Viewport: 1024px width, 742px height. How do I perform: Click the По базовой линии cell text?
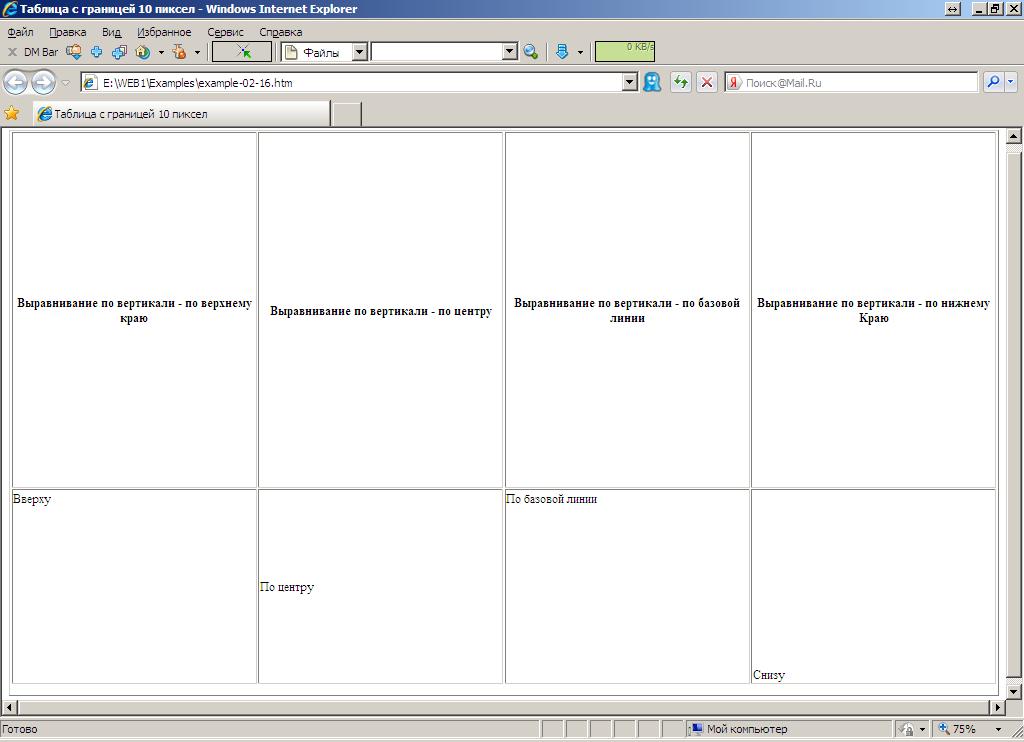552,499
